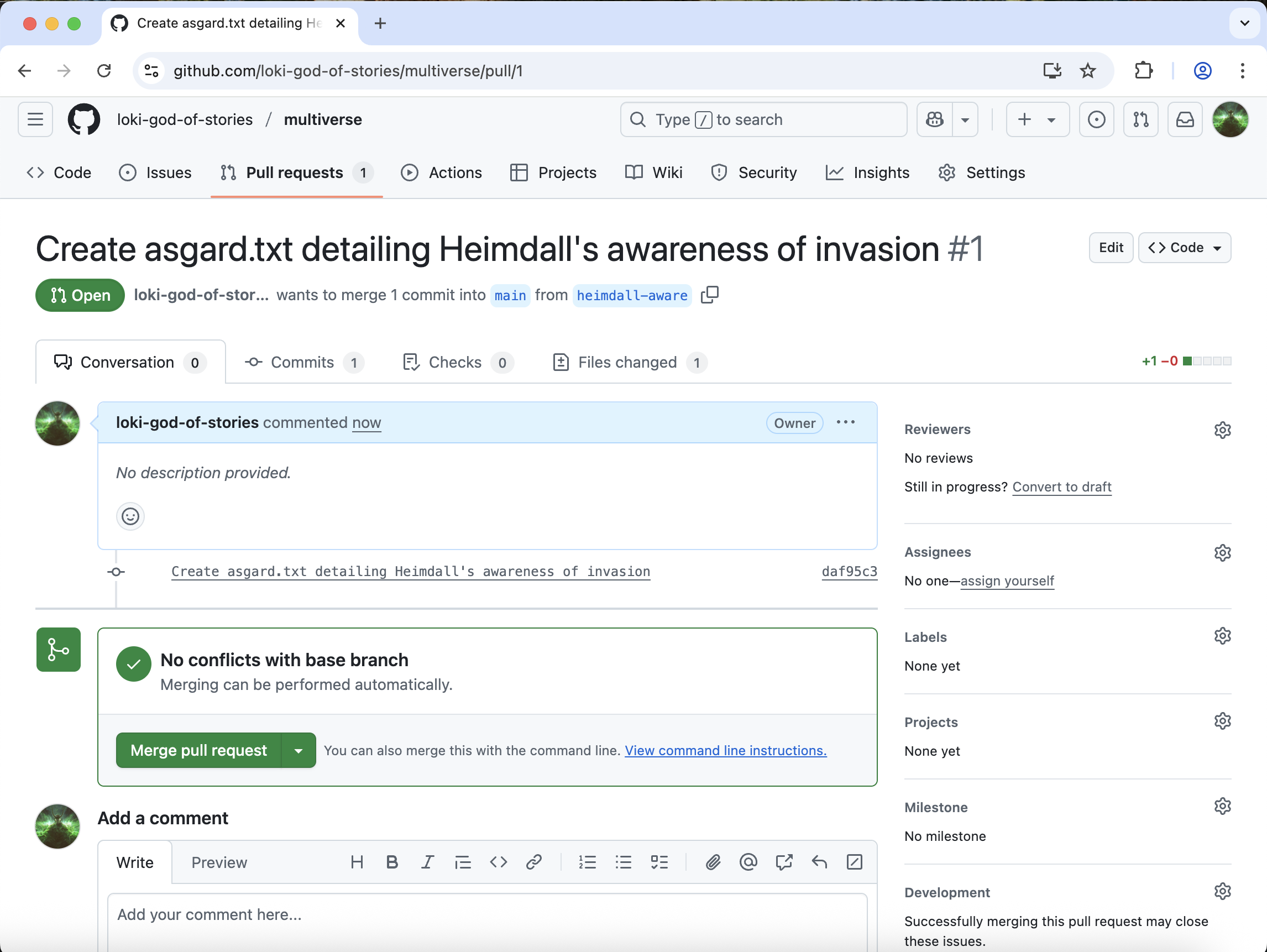Image resolution: width=1267 pixels, height=952 pixels.
Task: Open the Code dropdown button
Action: coord(1184,248)
